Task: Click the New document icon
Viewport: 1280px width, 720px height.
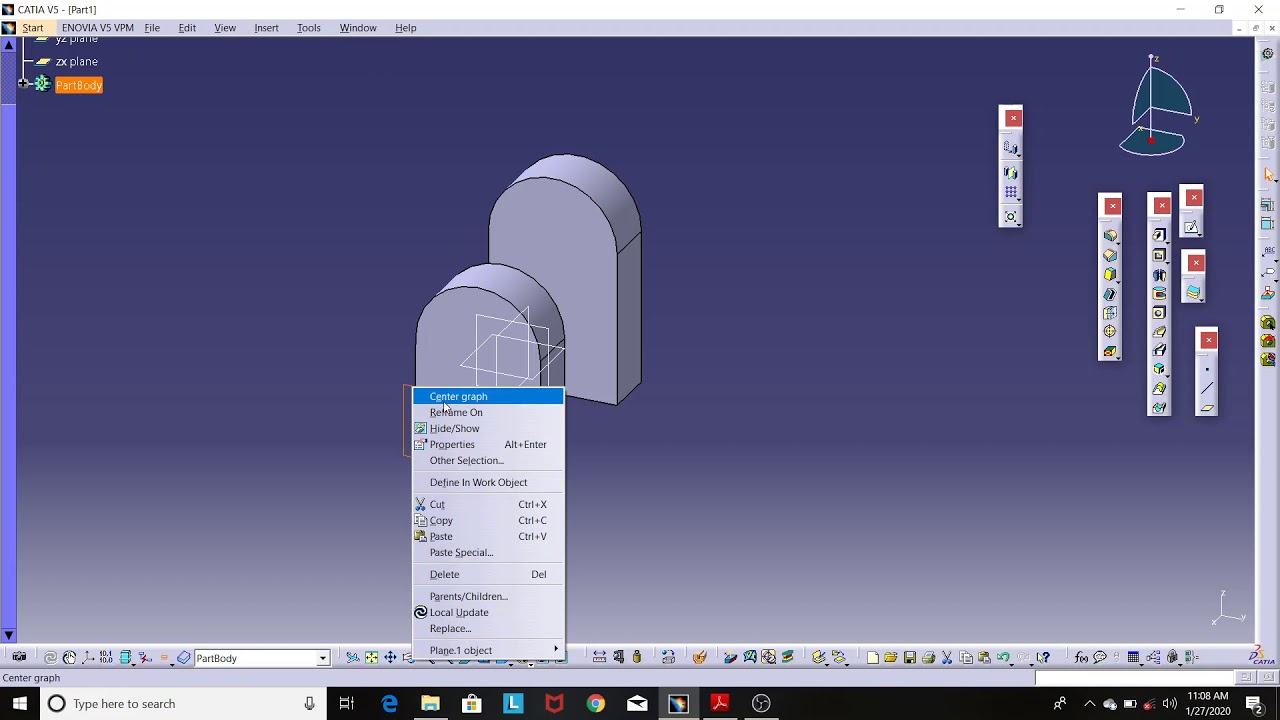Action: tap(872, 657)
